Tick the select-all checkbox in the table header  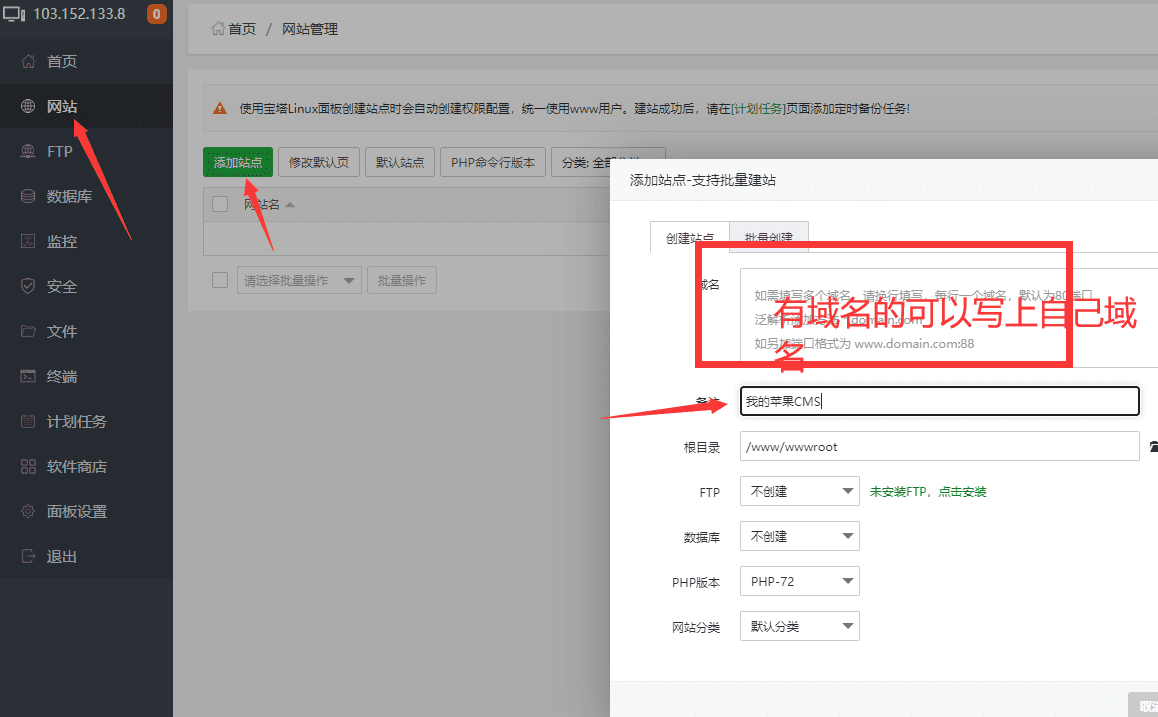pyautogui.click(x=220, y=205)
